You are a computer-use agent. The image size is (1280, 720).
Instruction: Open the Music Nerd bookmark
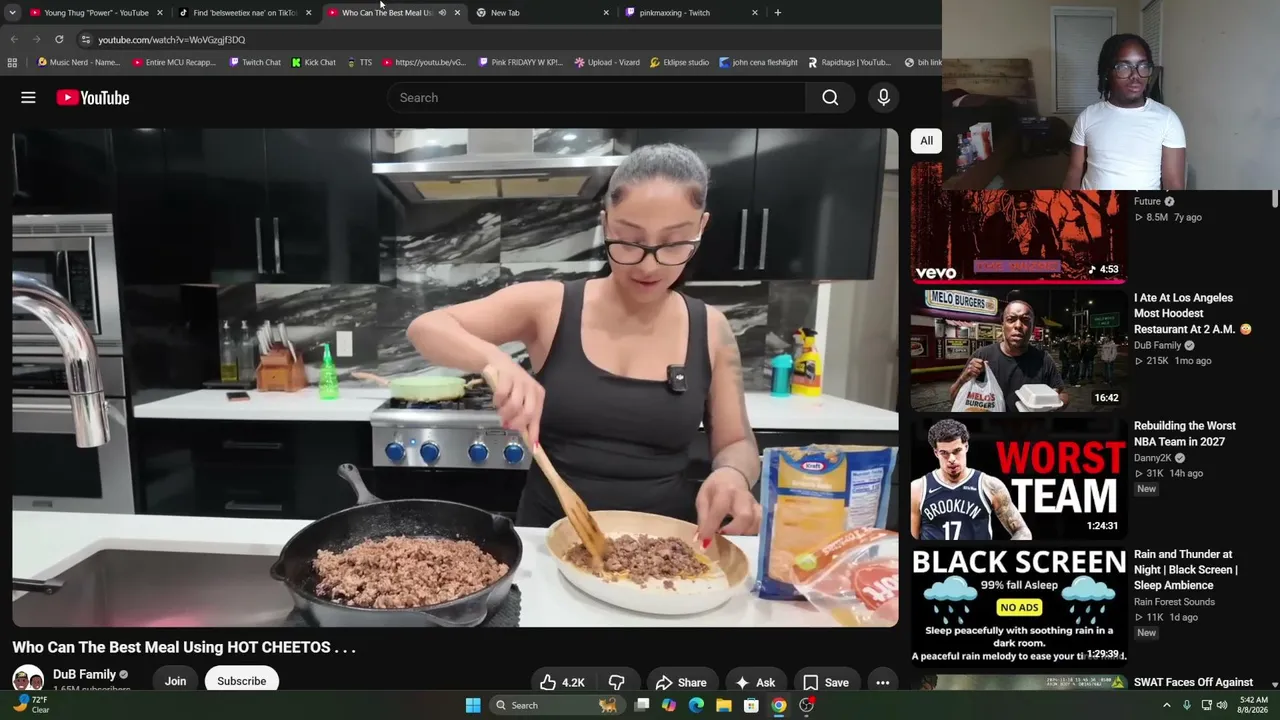79,62
